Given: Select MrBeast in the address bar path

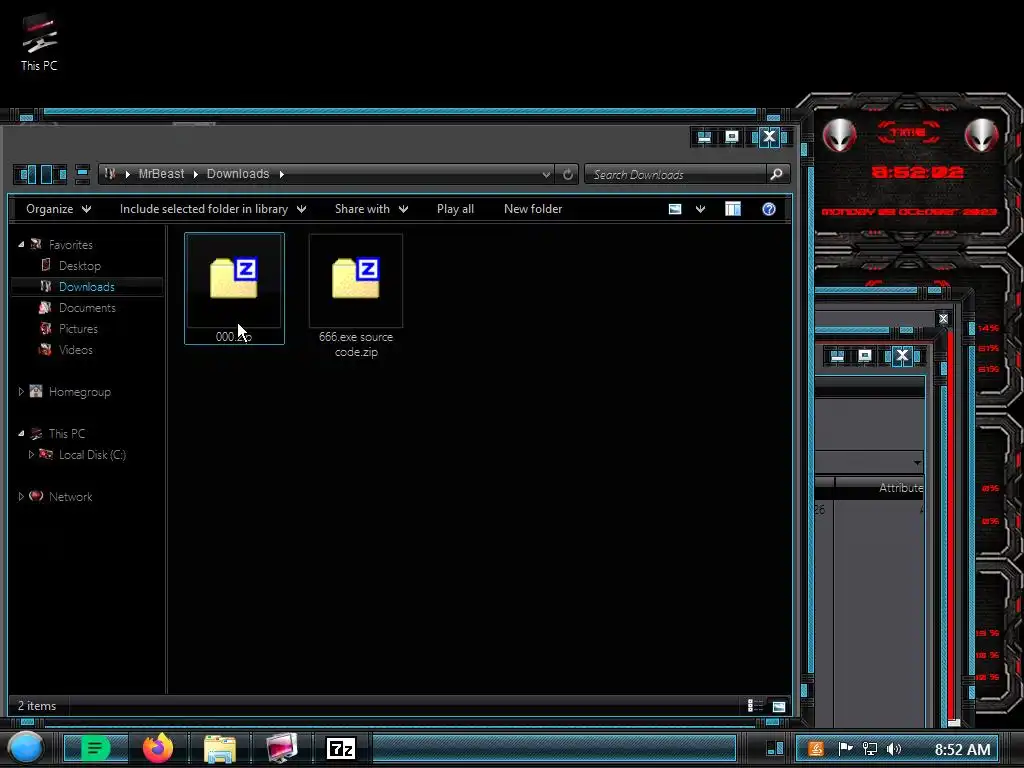Looking at the screenshot, I should pyautogui.click(x=161, y=174).
